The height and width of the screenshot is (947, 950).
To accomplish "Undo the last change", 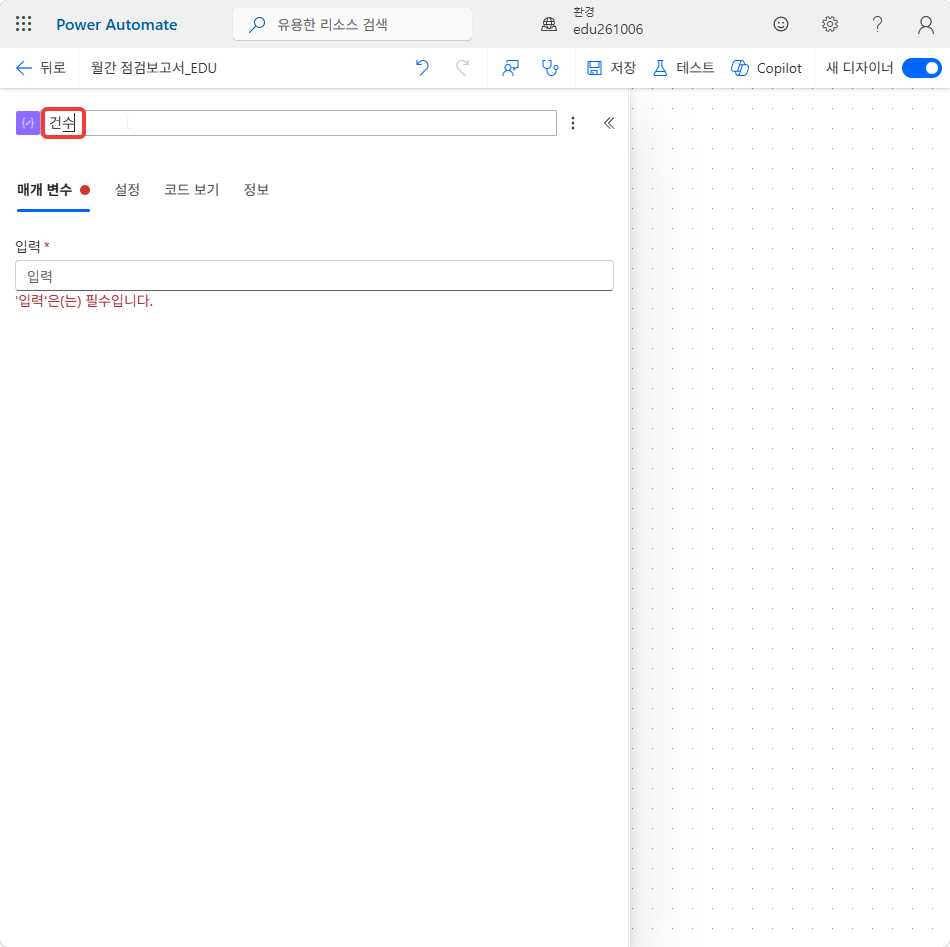I will point(422,68).
